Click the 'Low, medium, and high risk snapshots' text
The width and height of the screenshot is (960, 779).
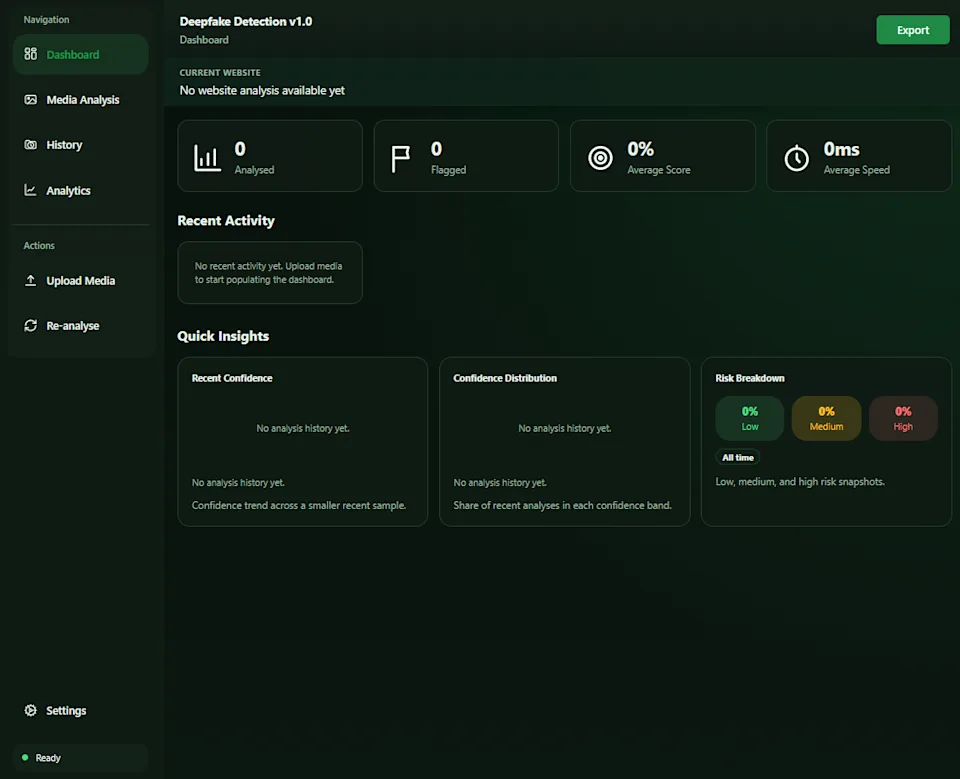click(x=800, y=482)
